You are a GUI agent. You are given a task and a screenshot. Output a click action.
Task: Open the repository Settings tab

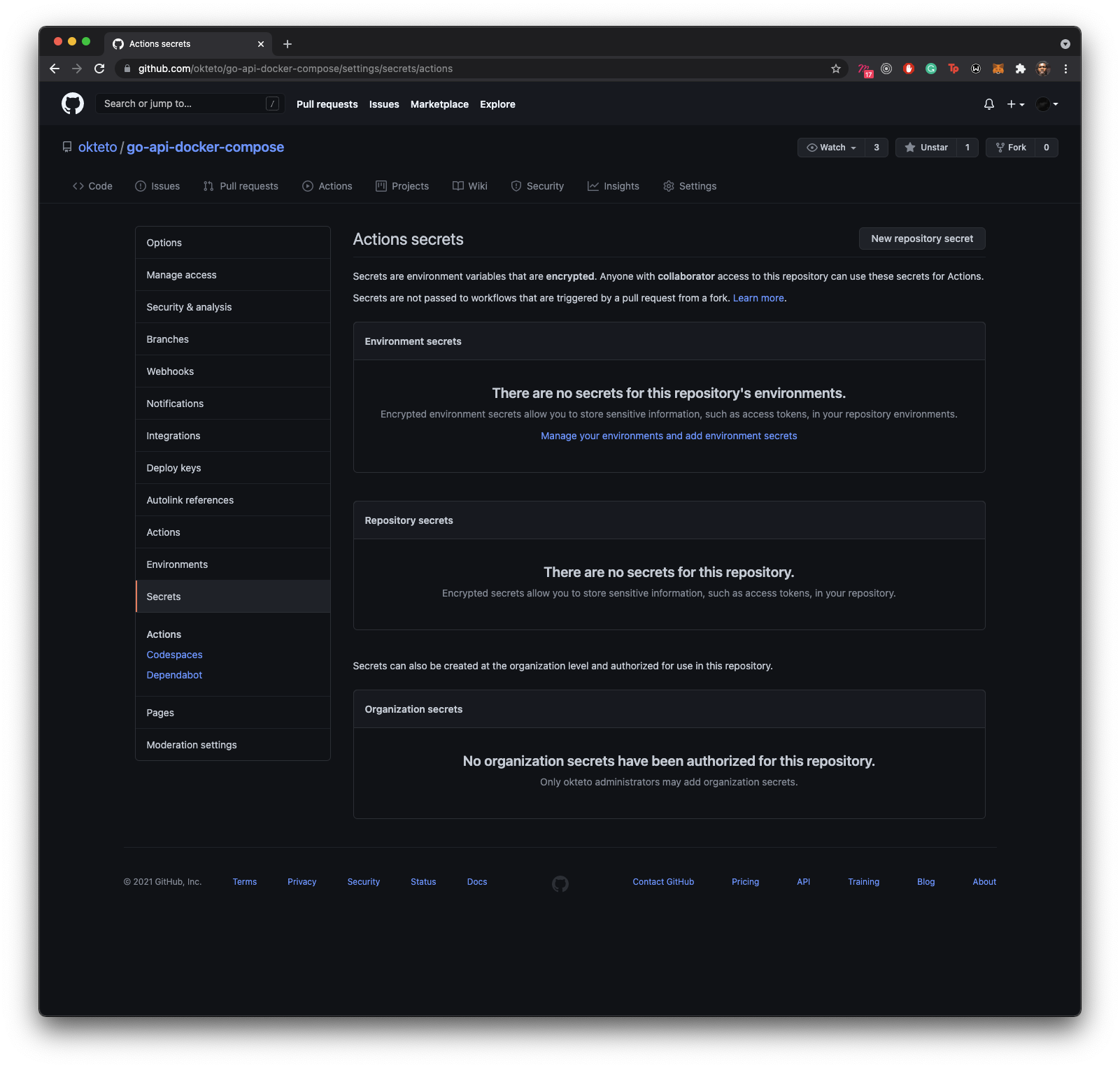pos(690,186)
